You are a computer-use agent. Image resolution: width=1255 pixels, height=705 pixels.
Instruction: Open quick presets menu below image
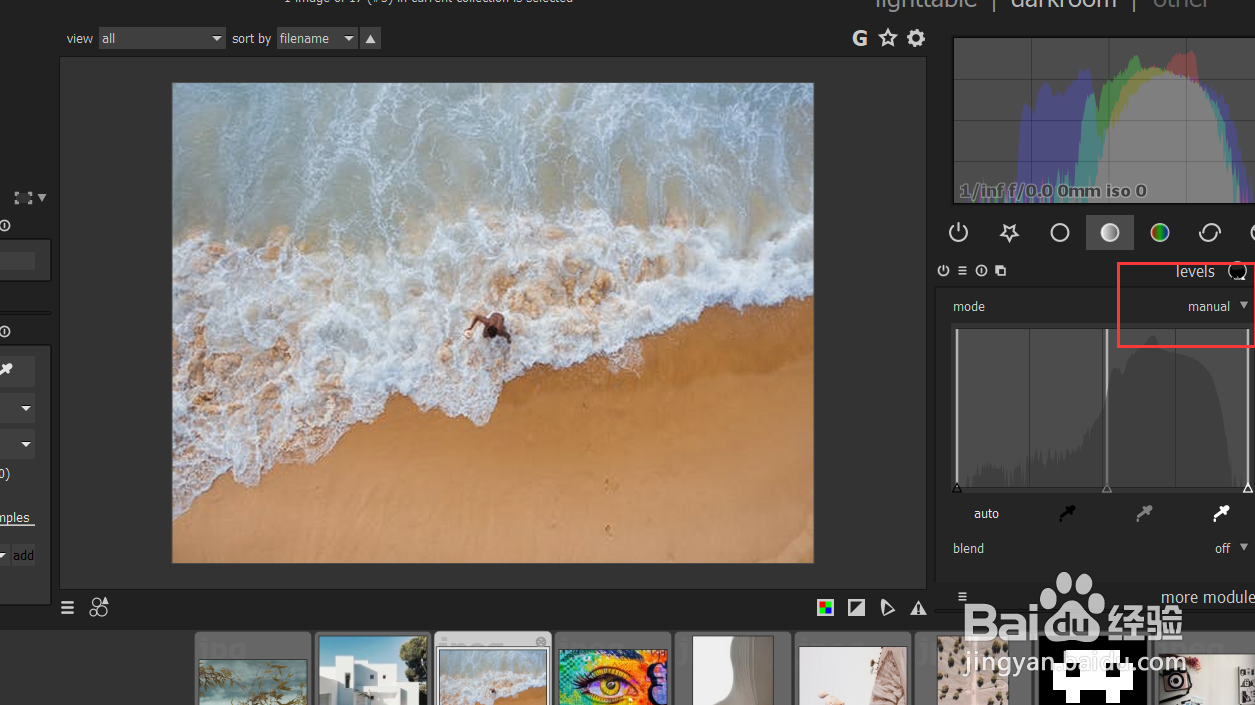67,607
